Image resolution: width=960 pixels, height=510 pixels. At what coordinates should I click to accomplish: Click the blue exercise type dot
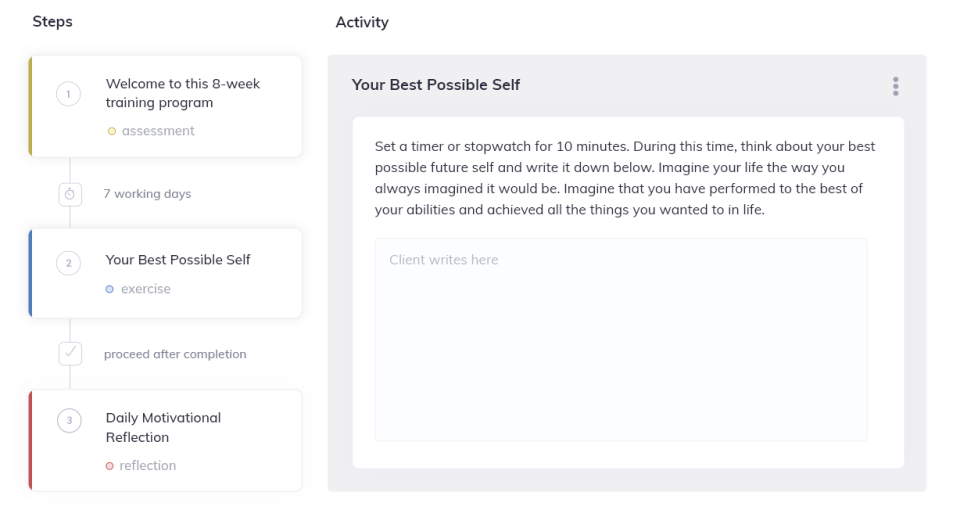111,289
